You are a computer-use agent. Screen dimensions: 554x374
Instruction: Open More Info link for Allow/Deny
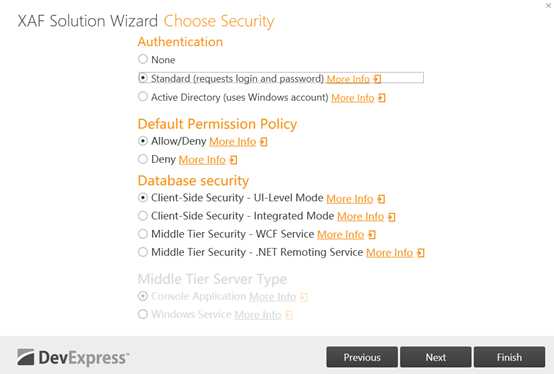[232, 142]
